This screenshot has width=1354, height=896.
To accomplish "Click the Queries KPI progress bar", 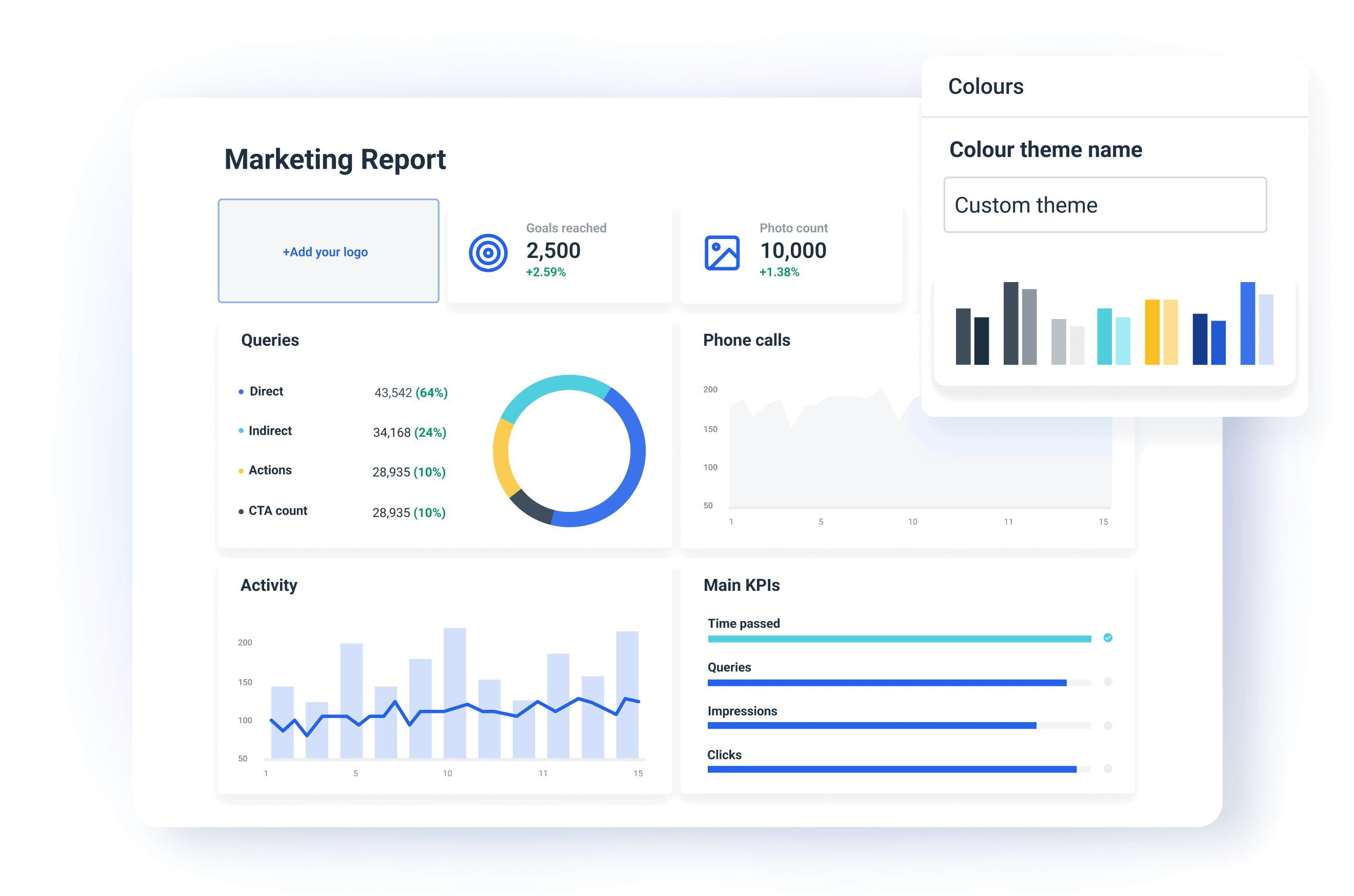I will (899, 683).
